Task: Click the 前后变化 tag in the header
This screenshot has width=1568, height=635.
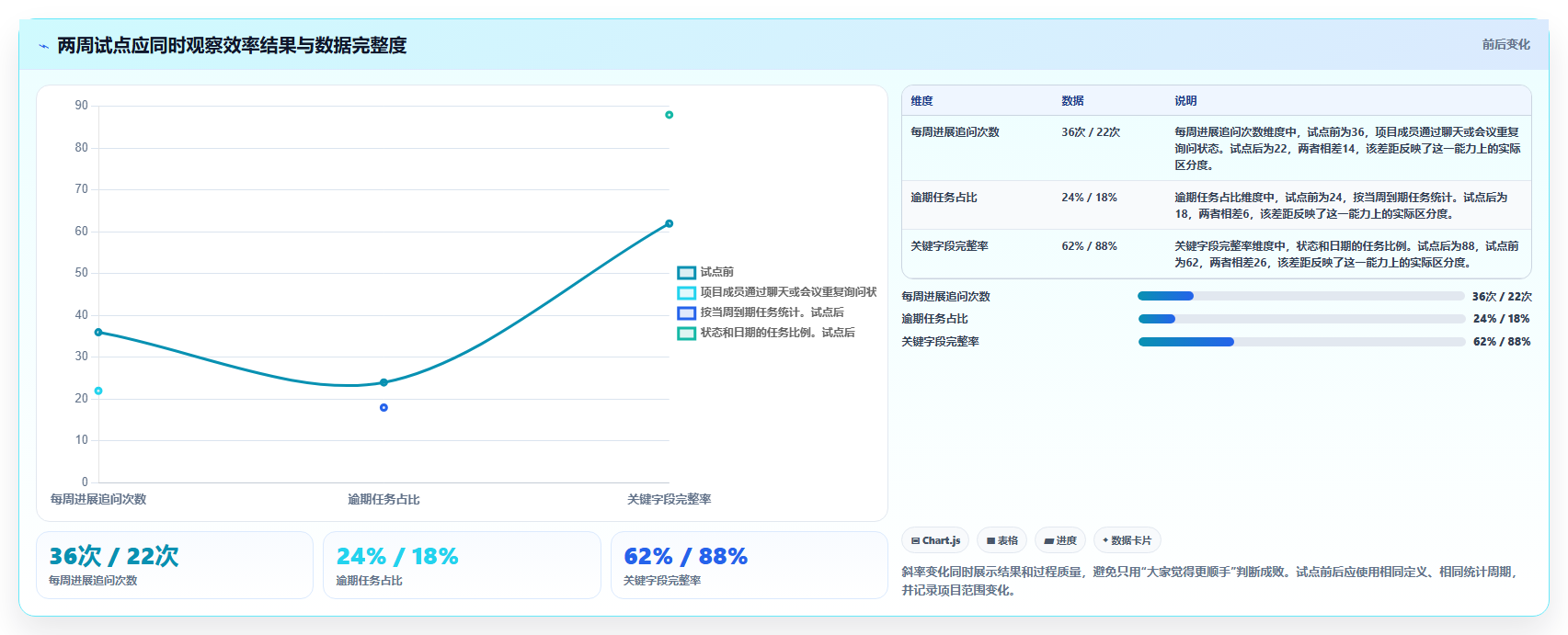Action: pos(1505,44)
